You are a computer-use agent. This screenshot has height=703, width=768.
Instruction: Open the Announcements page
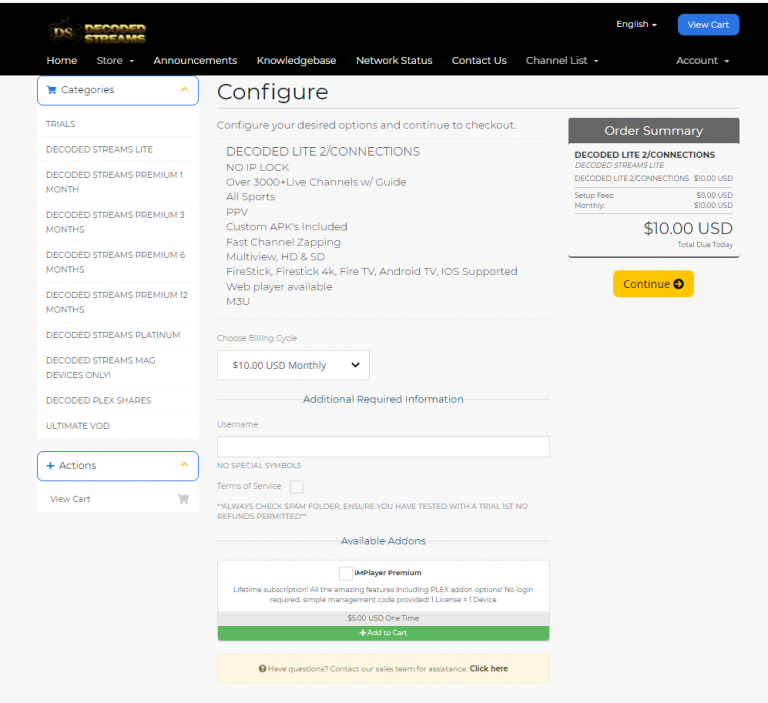pos(195,61)
